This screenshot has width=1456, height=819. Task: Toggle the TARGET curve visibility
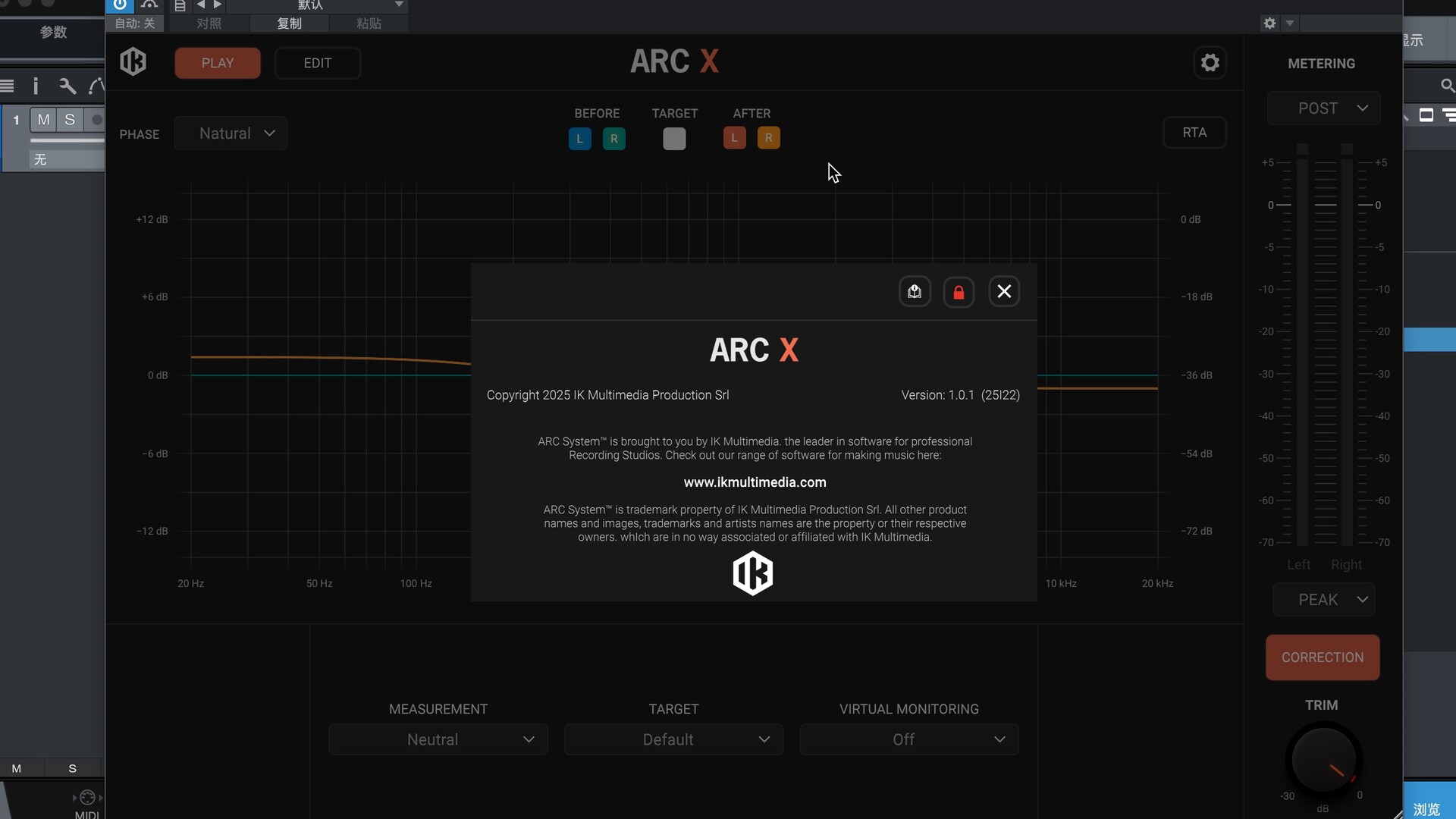[674, 139]
